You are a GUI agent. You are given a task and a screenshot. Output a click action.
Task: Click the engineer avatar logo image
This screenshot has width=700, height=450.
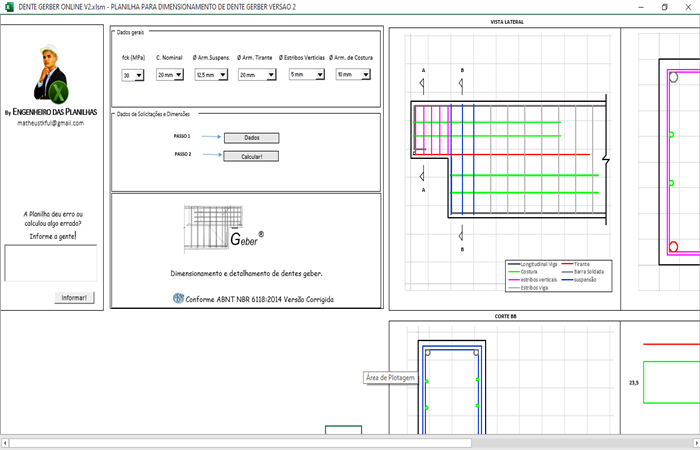tap(50, 76)
